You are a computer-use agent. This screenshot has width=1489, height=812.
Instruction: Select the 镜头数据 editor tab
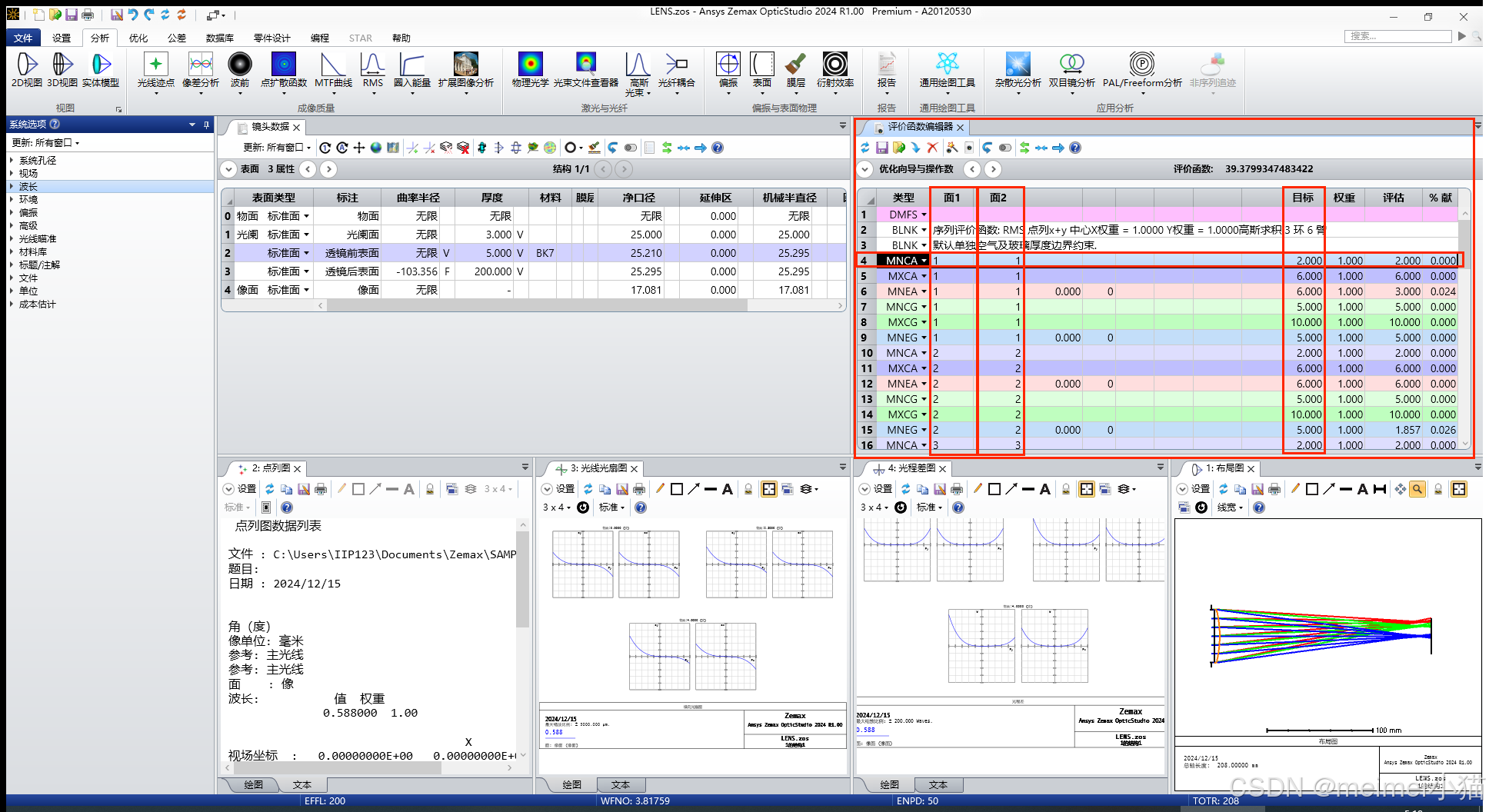pos(270,127)
